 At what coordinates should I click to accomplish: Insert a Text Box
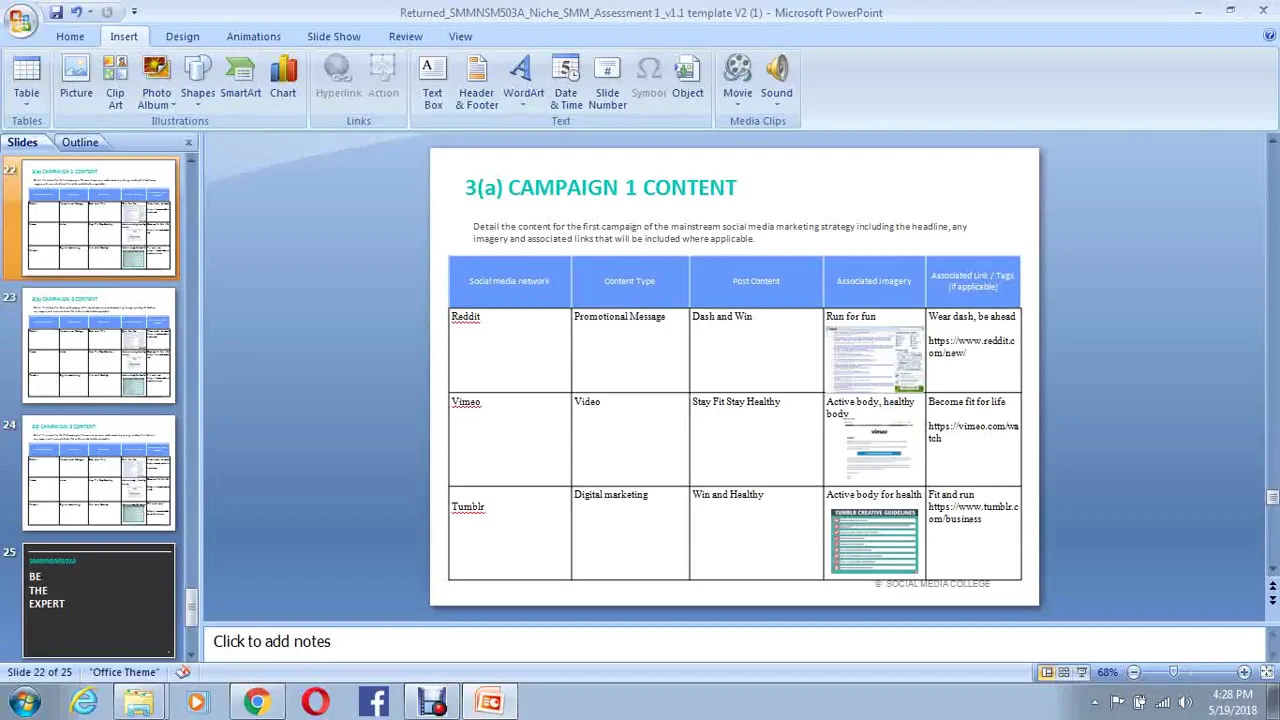433,82
